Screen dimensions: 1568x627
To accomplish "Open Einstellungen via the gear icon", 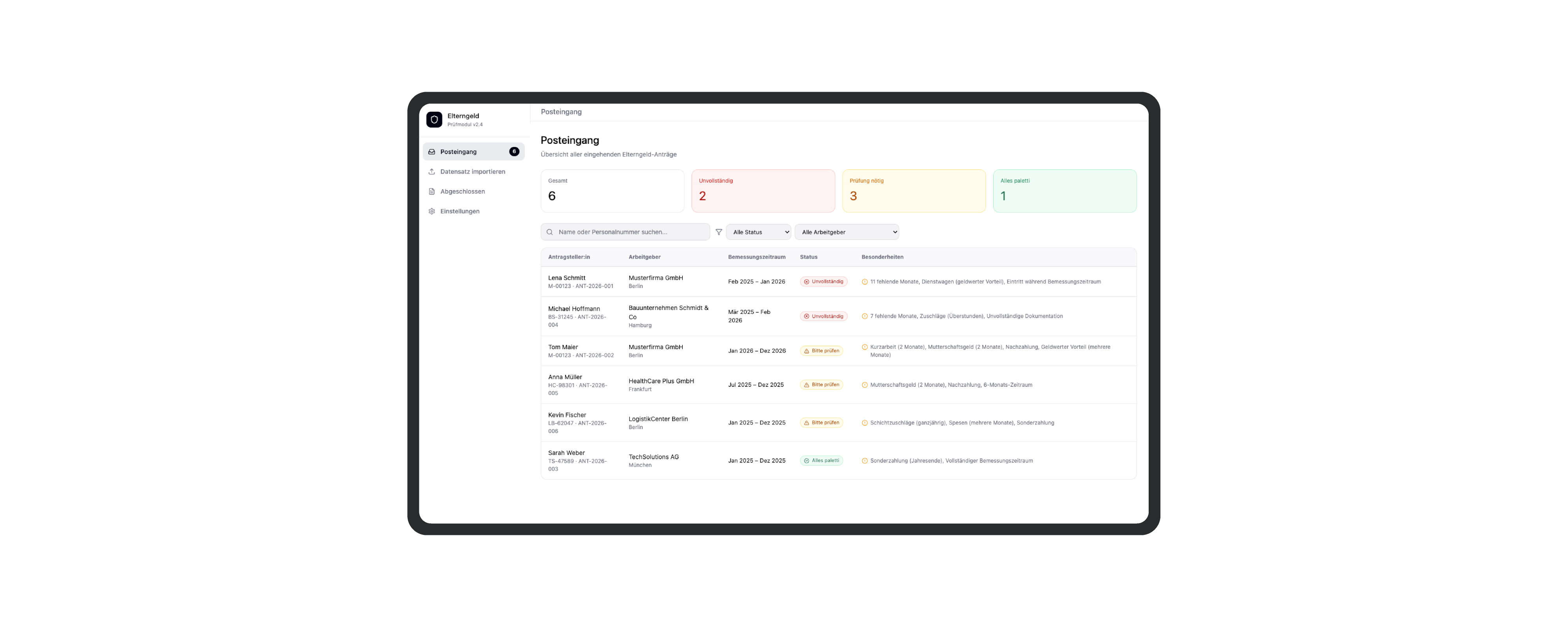I will (x=432, y=211).
